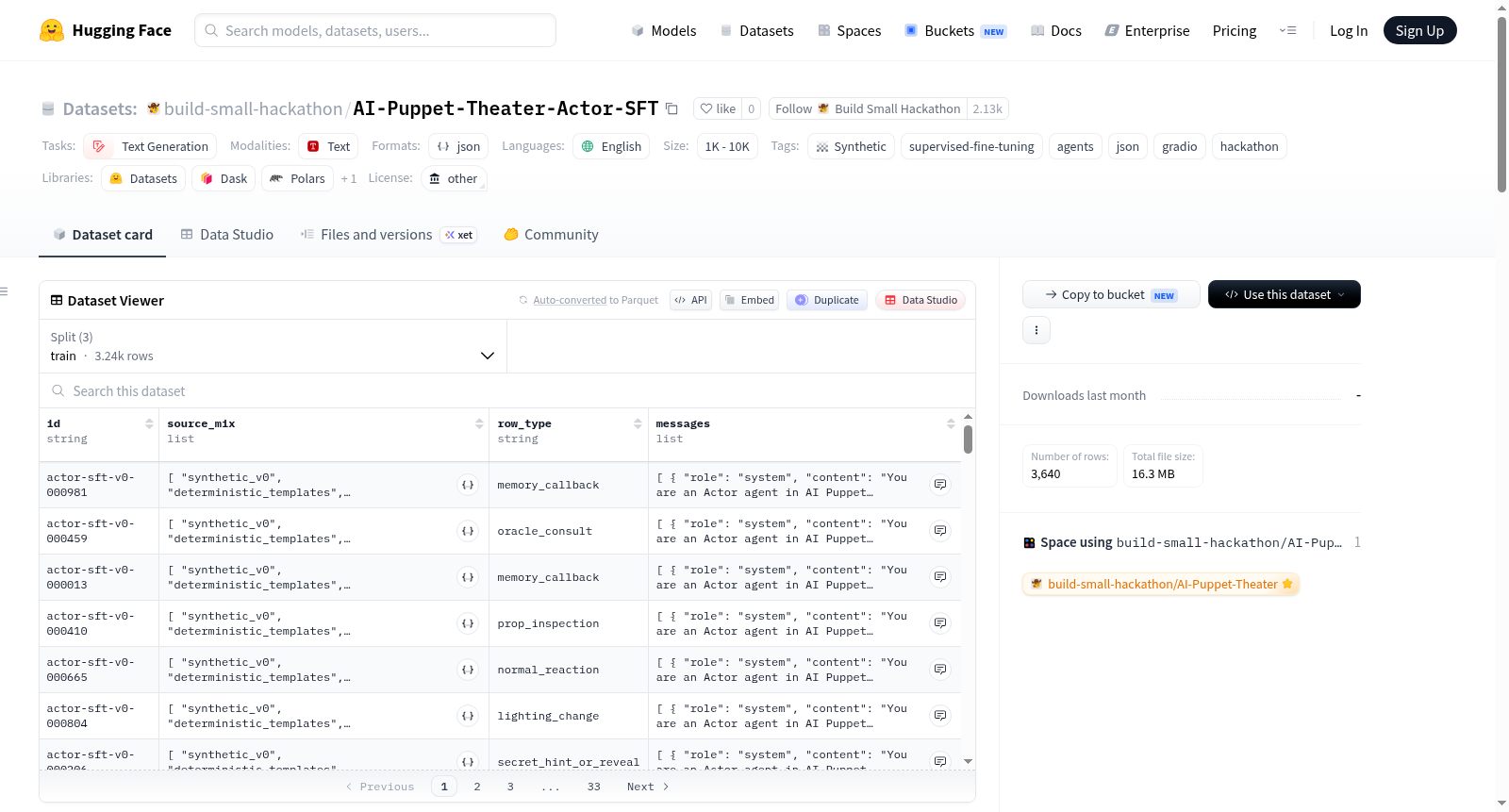Open conversation view for row 000665 messages

940,670
